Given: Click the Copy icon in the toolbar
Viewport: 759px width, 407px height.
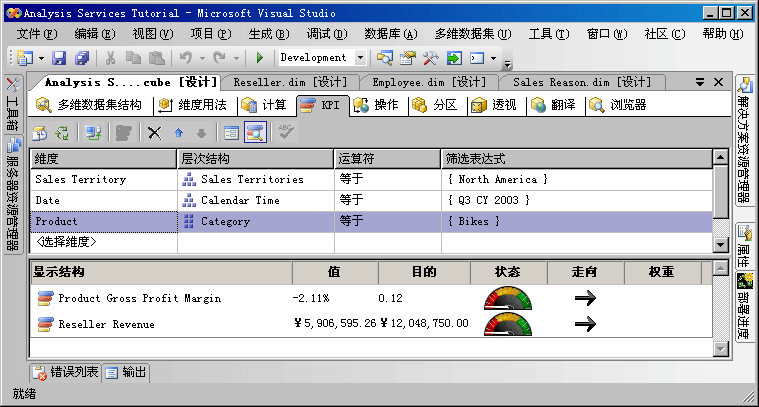Looking at the screenshot, I should point(133,58).
